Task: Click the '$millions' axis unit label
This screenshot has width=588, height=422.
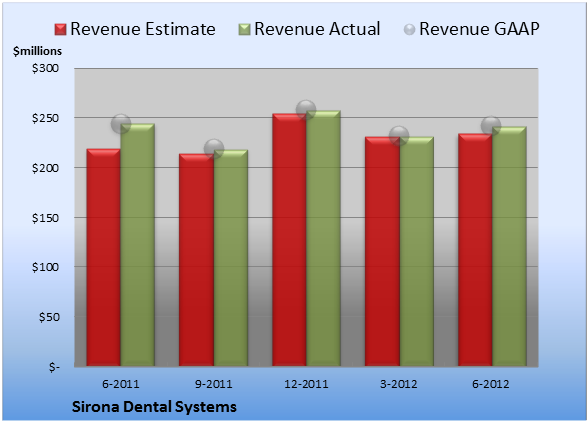Action: pyautogui.click(x=37, y=51)
